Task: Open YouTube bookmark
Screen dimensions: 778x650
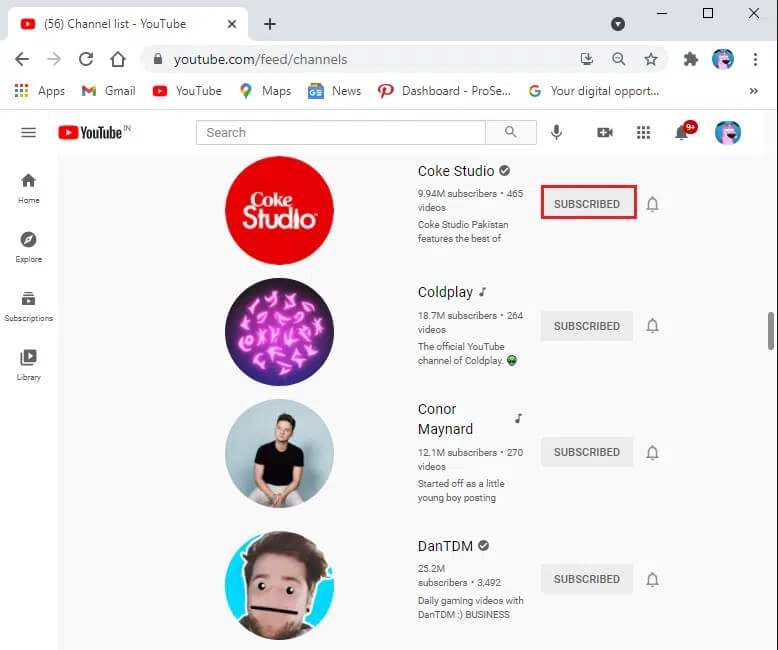Action: click(x=187, y=91)
